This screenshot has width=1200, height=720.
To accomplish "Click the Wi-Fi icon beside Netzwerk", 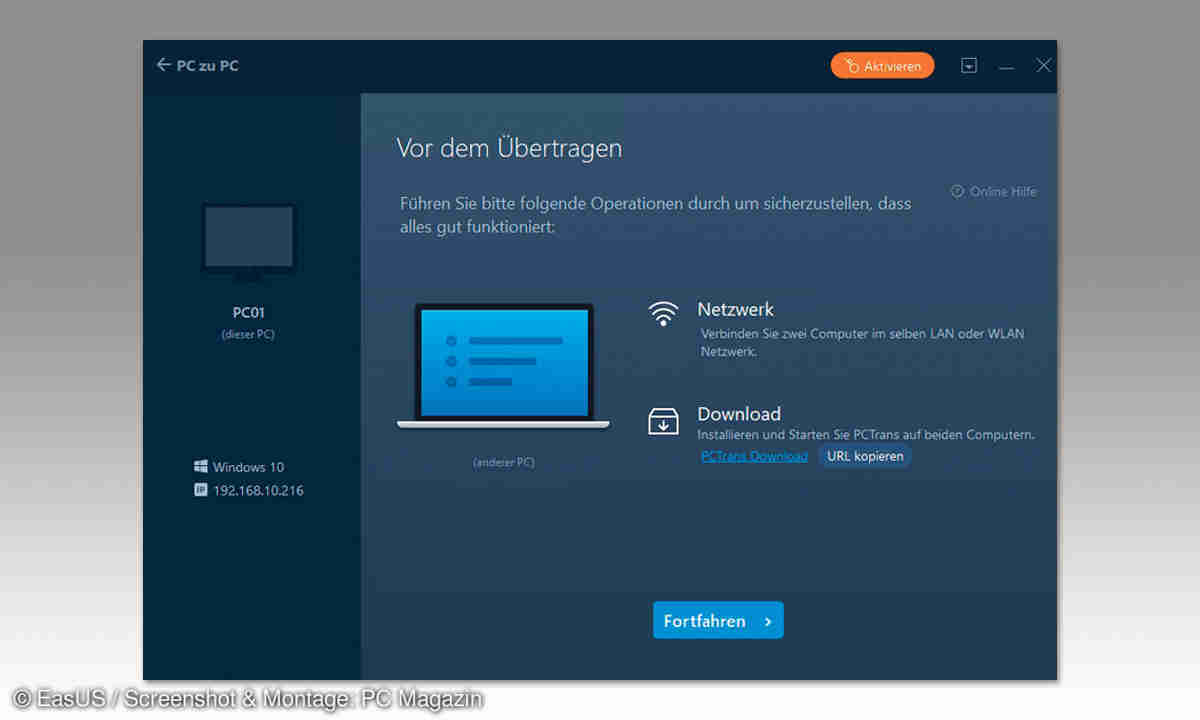I will [663, 314].
